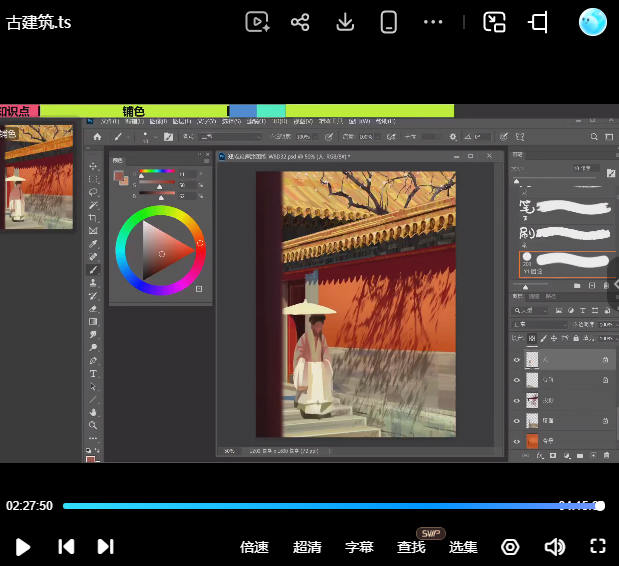Select the Gradient tool

point(93,322)
